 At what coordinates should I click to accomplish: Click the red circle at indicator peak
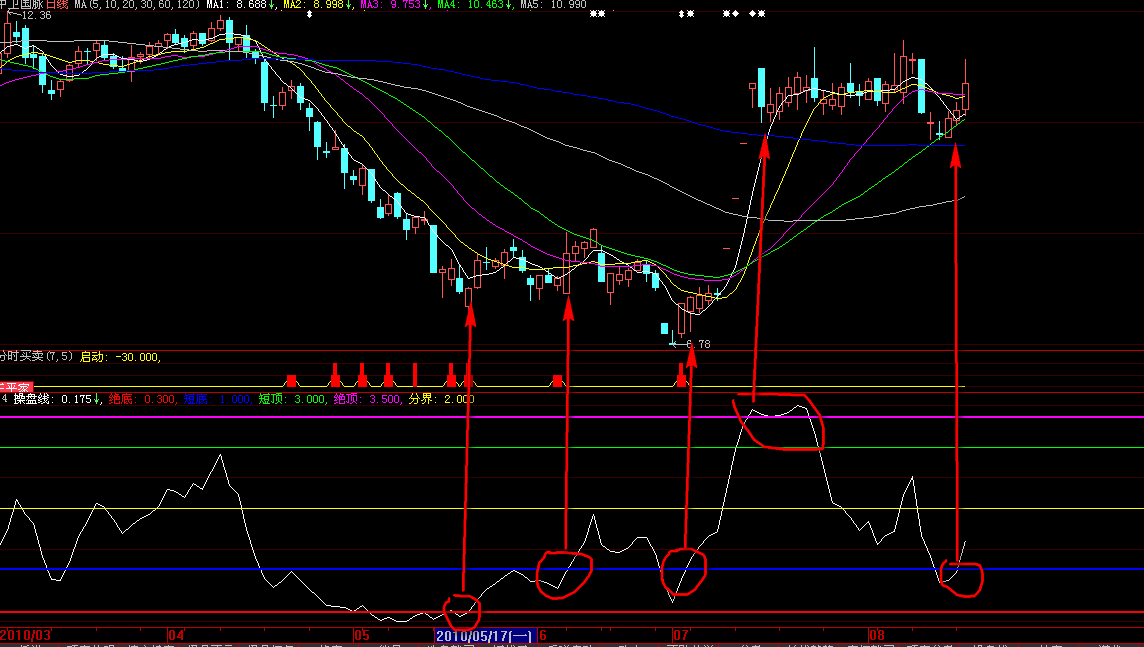click(x=780, y=421)
